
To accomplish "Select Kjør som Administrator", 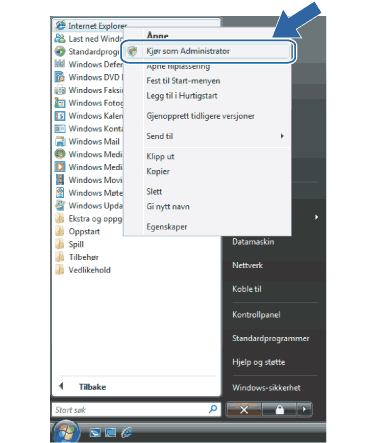I will point(208,51).
